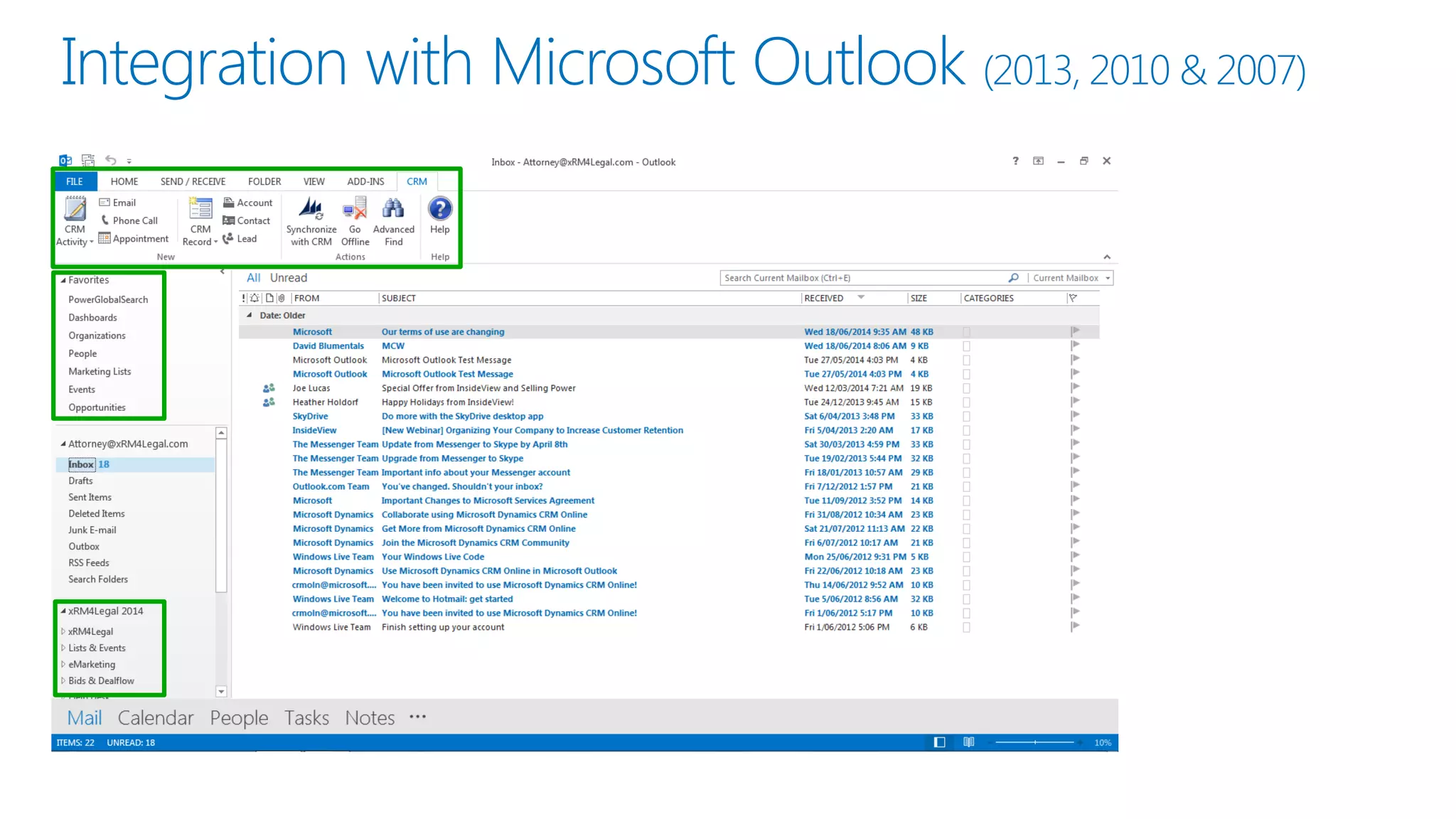Sort by importance column icon
The image size is (1456, 819).
pos(244,299)
